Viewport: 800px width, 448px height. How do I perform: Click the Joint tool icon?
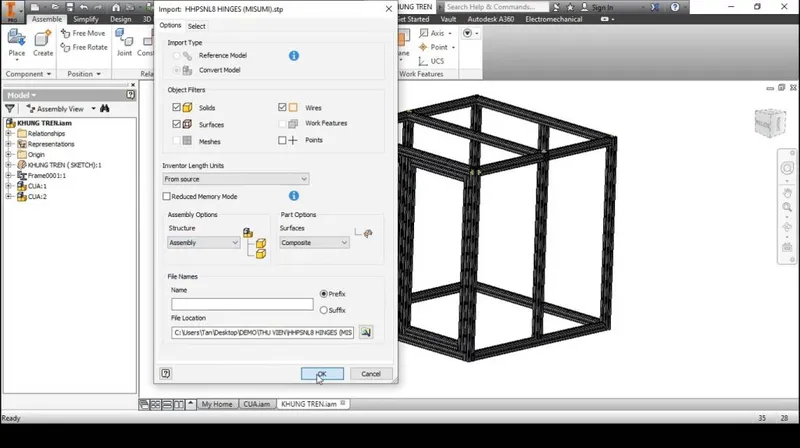[x=124, y=39]
